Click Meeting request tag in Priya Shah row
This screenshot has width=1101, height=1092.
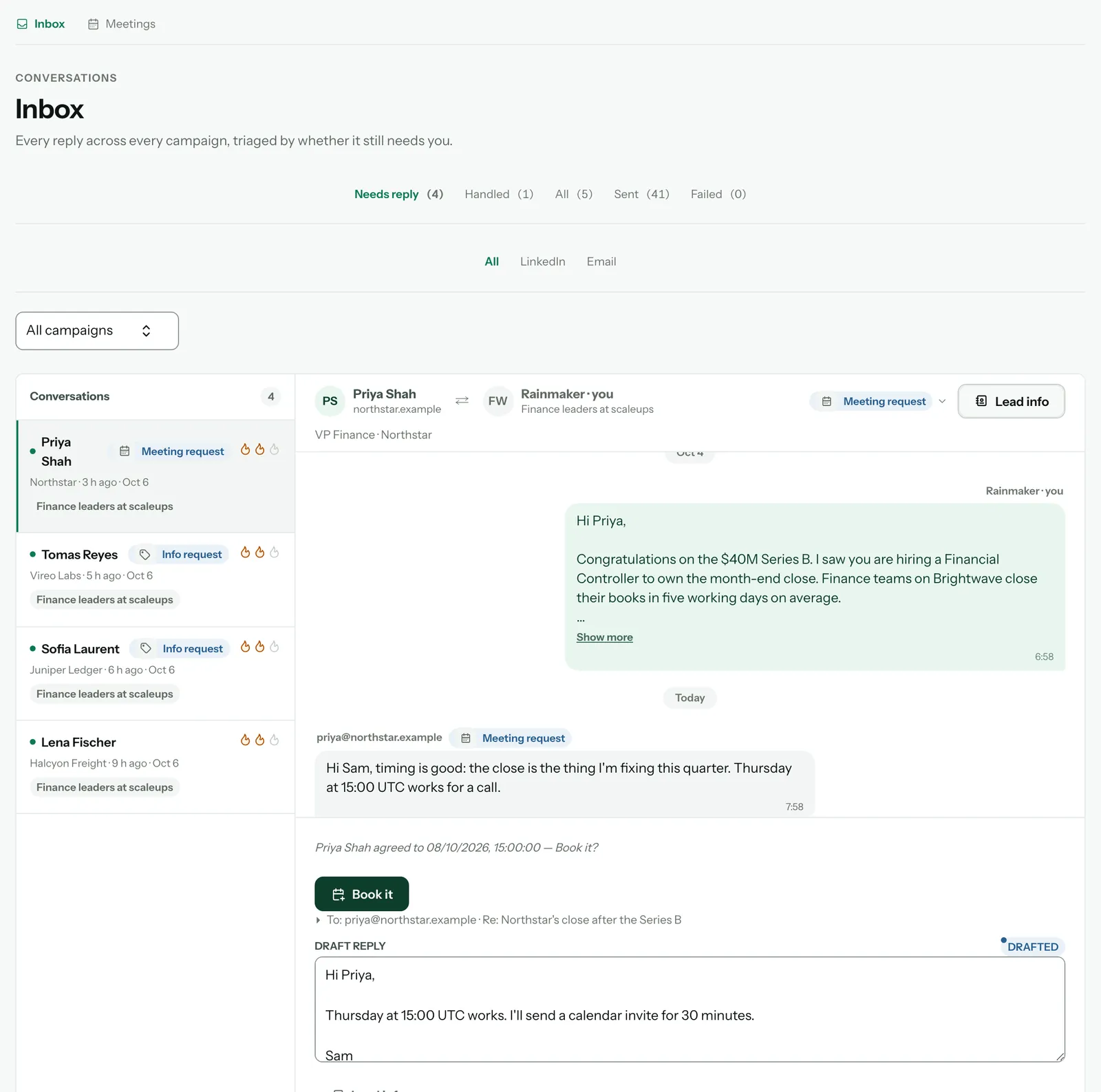[172, 451]
